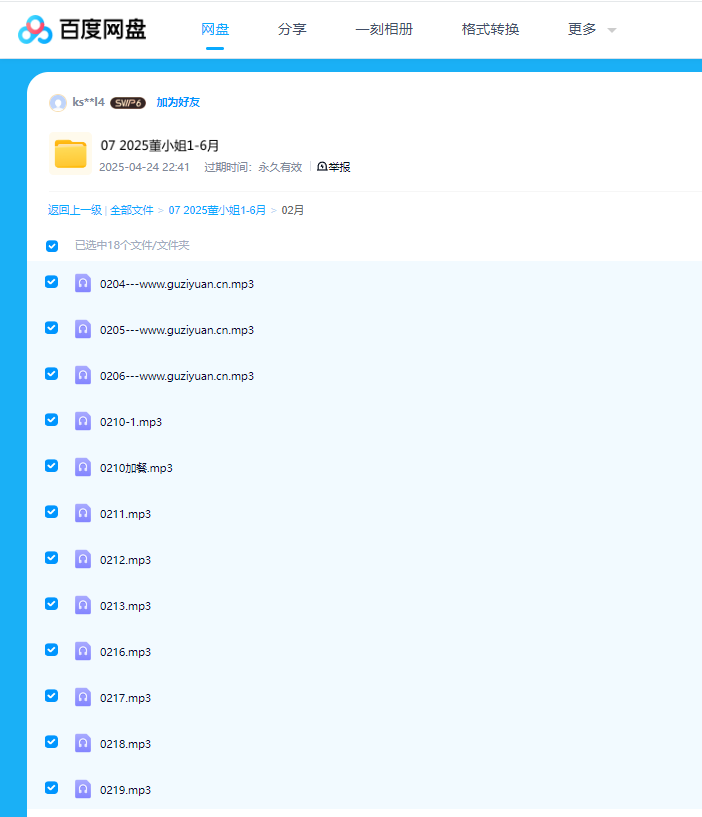702x817 pixels.
Task: Expand the 更多 dropdown menu
Action: [591, 30]
